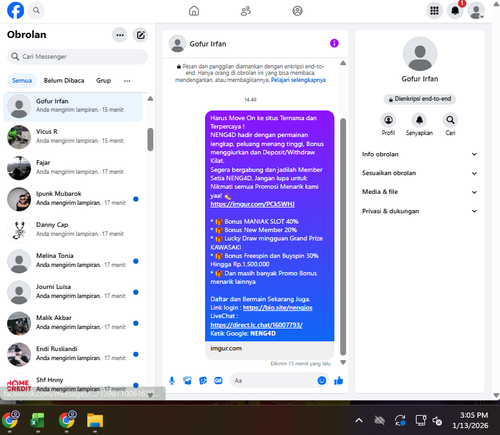Open Profil button in info panel
The height and width of the screenshot is (435, 500).
[388, 125]
